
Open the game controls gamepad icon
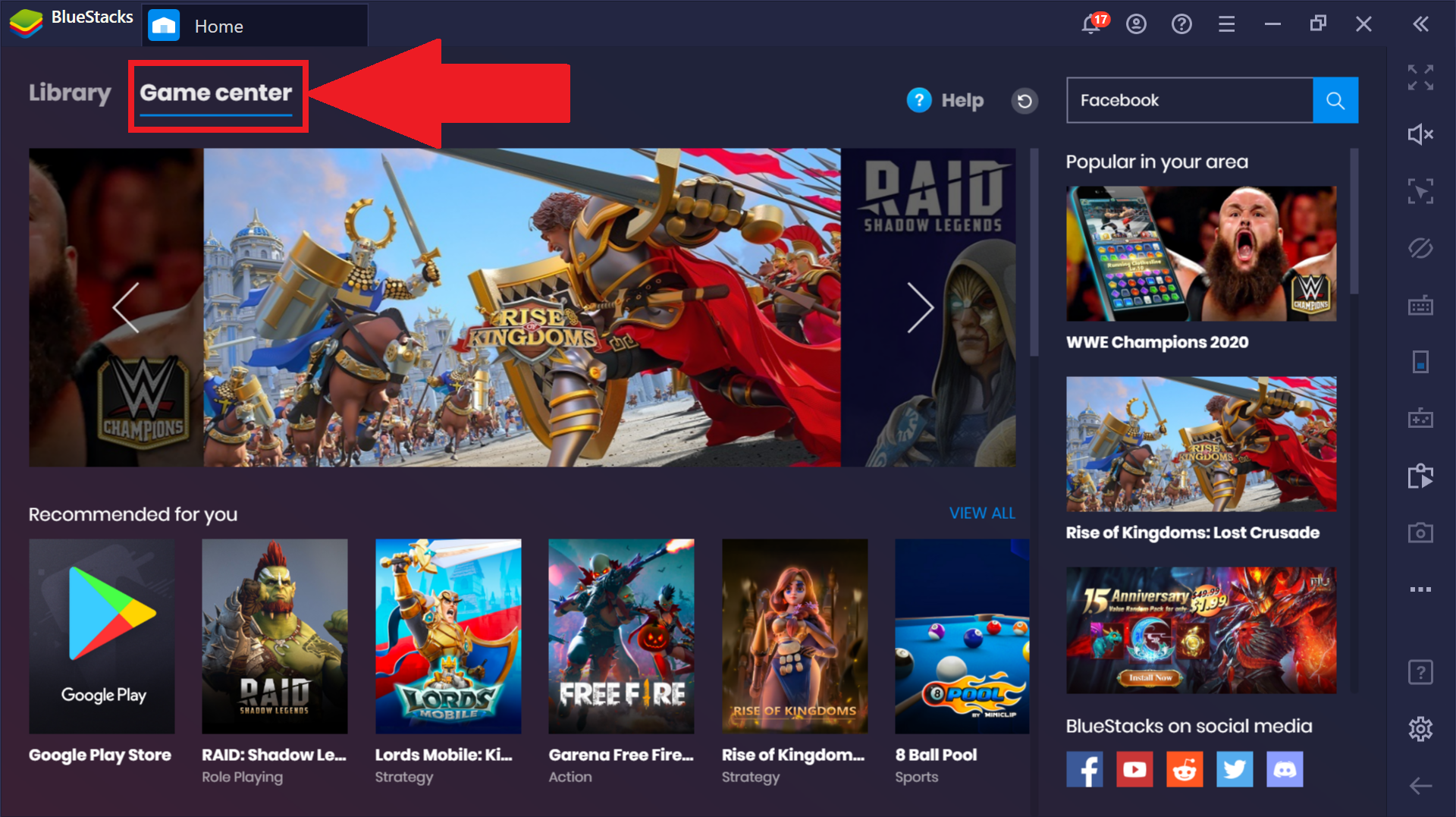pyautogui.click(x=1420, y=418)
